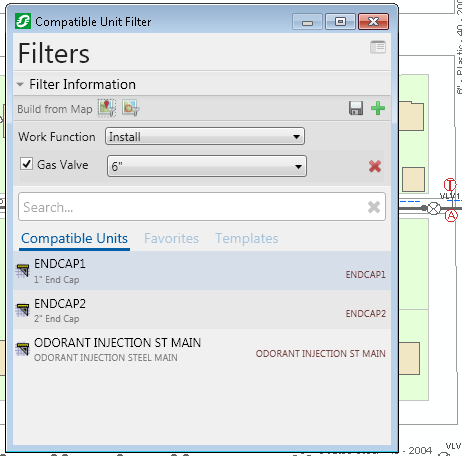Image resolution: width=462 pixels, height=456 pixels.
Task: Open the Gas Valve size dropdown
Action: (207, 166)
